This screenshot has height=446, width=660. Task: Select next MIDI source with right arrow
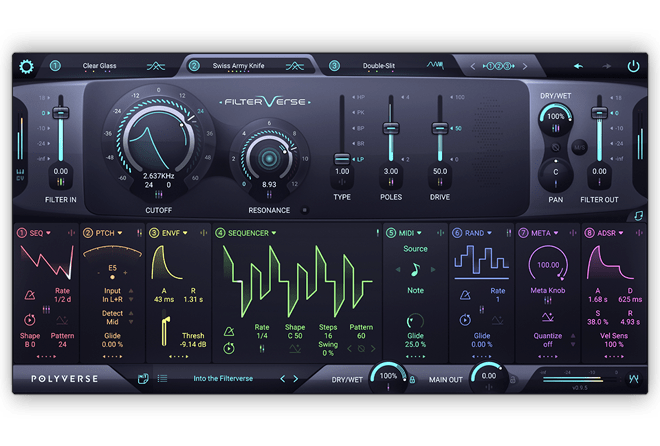point(433,269)
